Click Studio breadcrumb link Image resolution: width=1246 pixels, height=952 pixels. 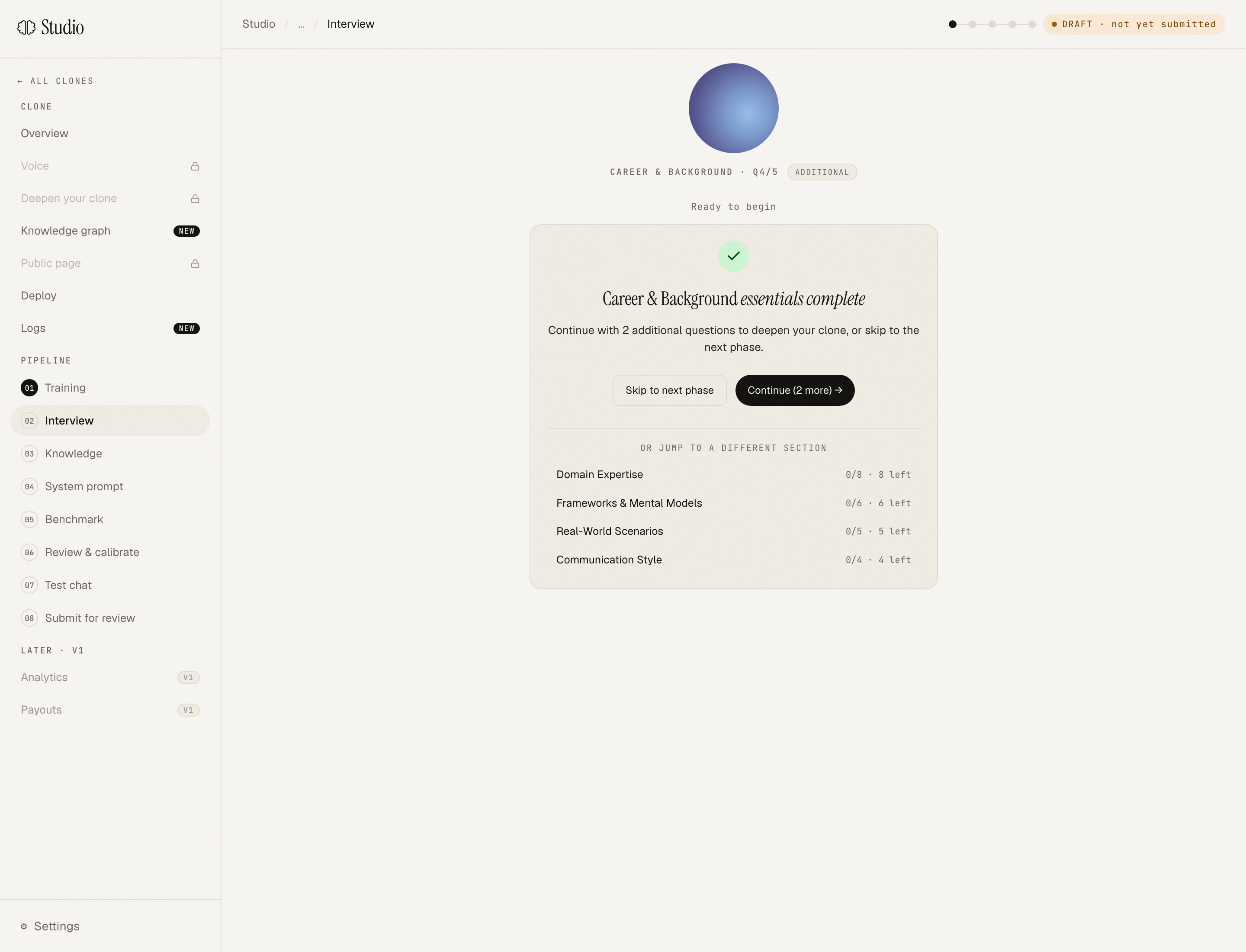[258, 24]
